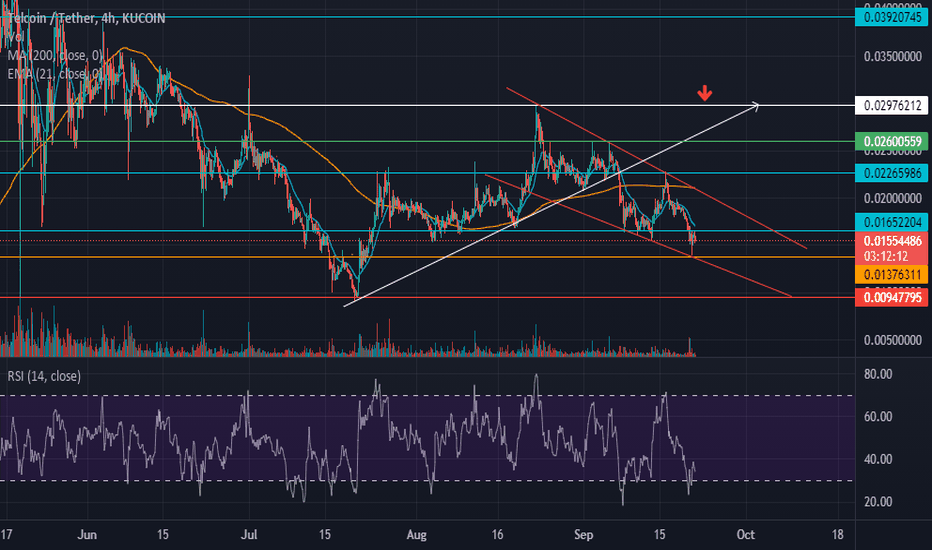Click the candle countdown timer 03:12:12

[886, 256]
